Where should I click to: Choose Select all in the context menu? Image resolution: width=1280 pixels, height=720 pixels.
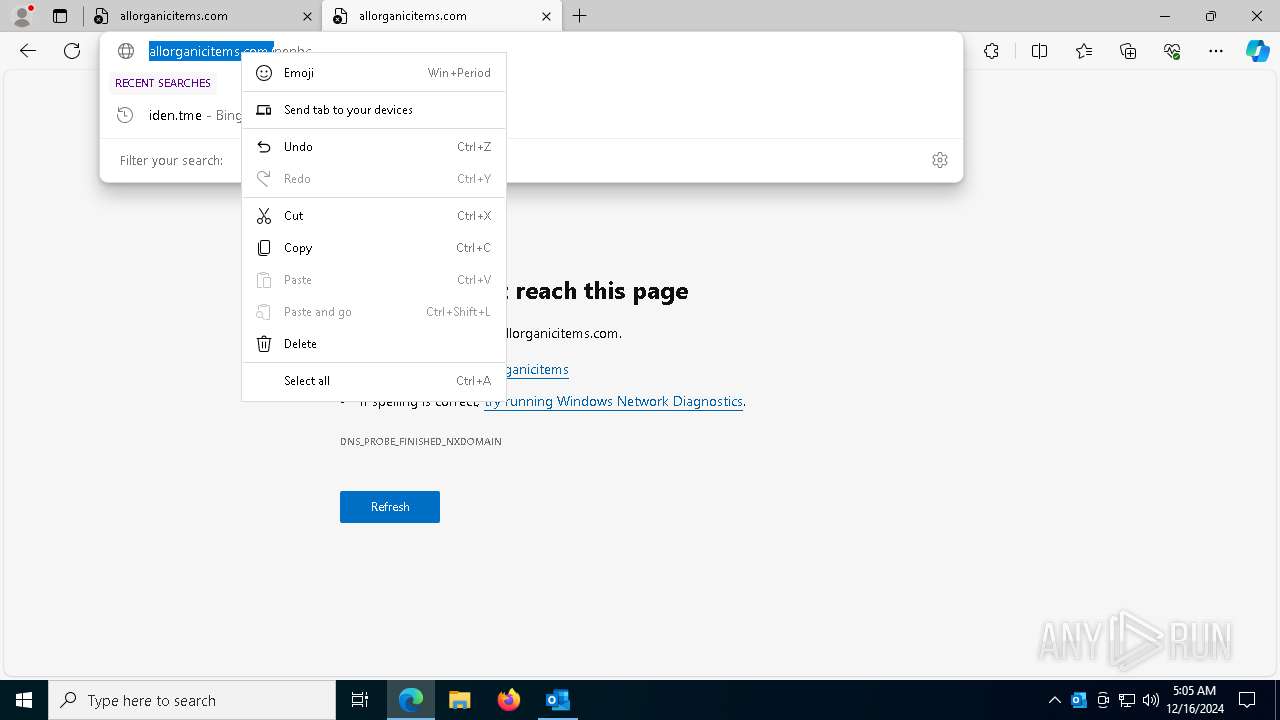pos(374,381)
